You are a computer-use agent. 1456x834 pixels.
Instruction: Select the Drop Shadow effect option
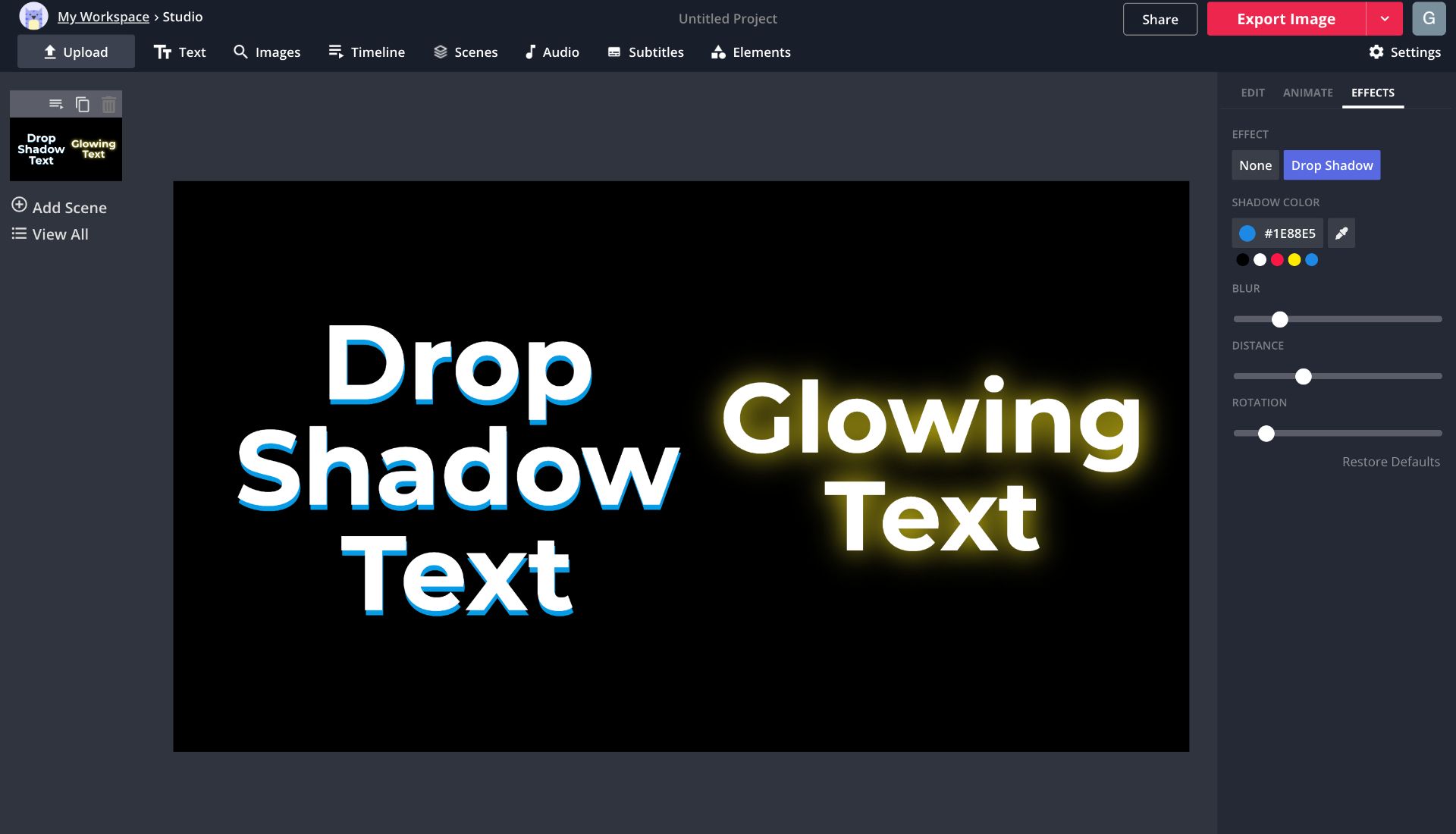click(1332, 165)
